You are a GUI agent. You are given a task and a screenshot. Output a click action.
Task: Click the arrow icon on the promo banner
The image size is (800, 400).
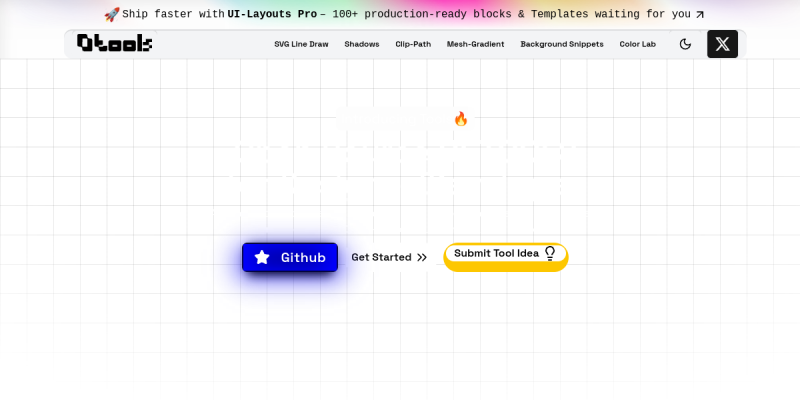click(699, 15)
